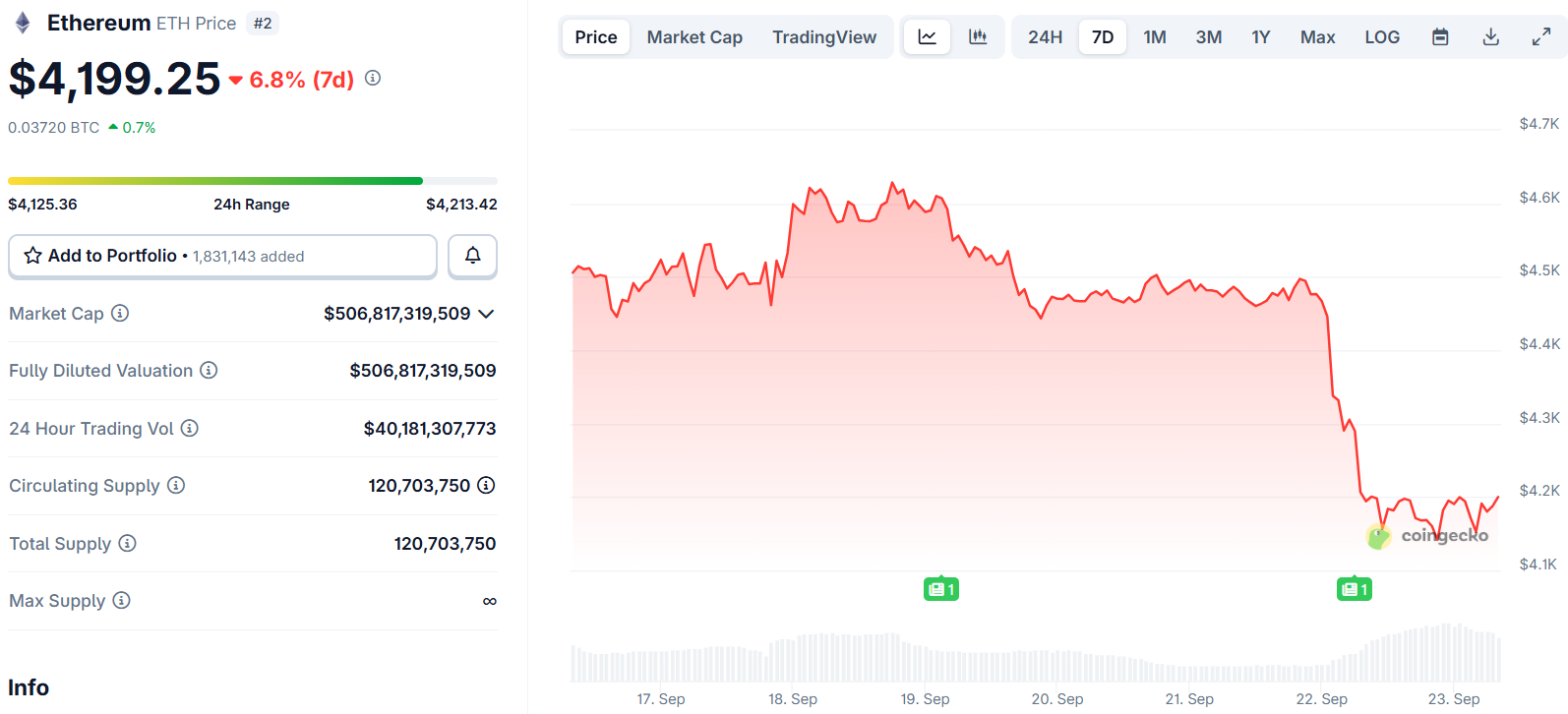Click the $4,125.36 range low value

(42, 205)
